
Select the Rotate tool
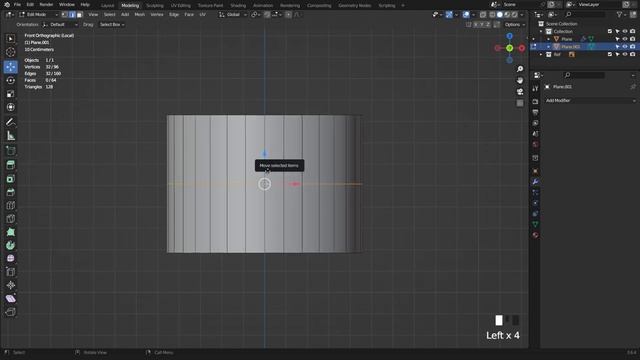click(x=11, y=80)
